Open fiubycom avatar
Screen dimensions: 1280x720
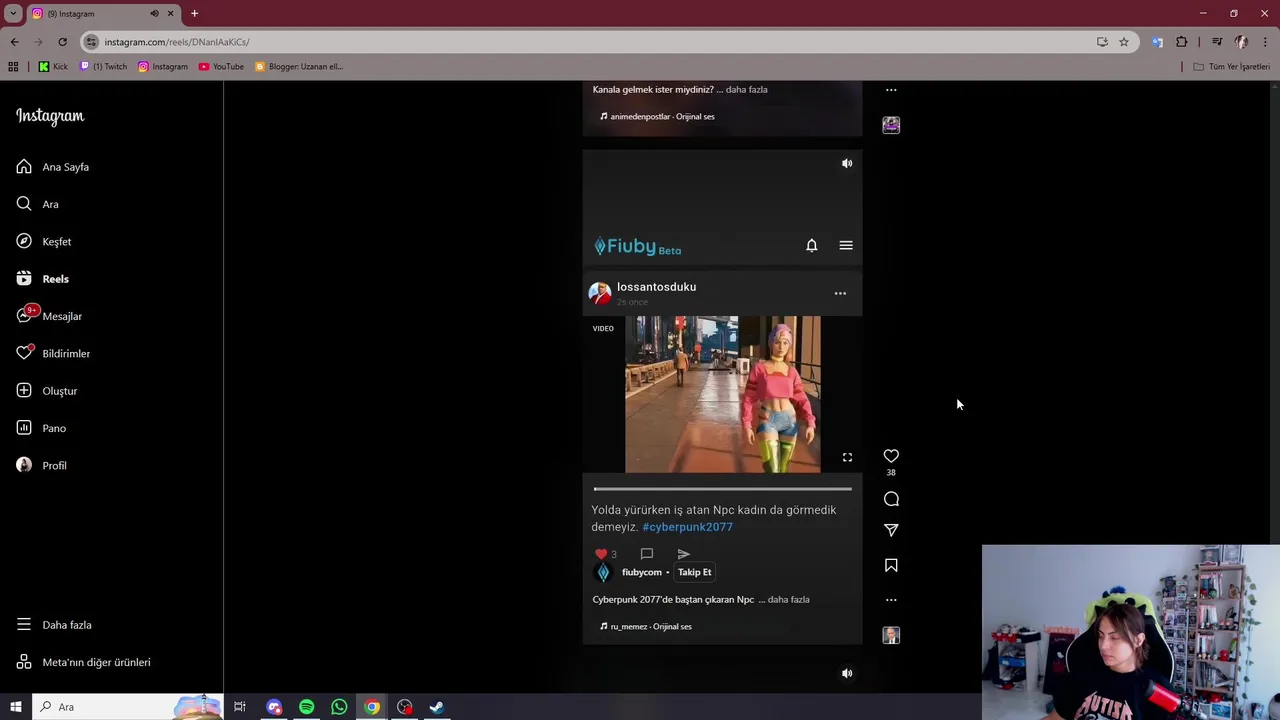pos(603,572)
